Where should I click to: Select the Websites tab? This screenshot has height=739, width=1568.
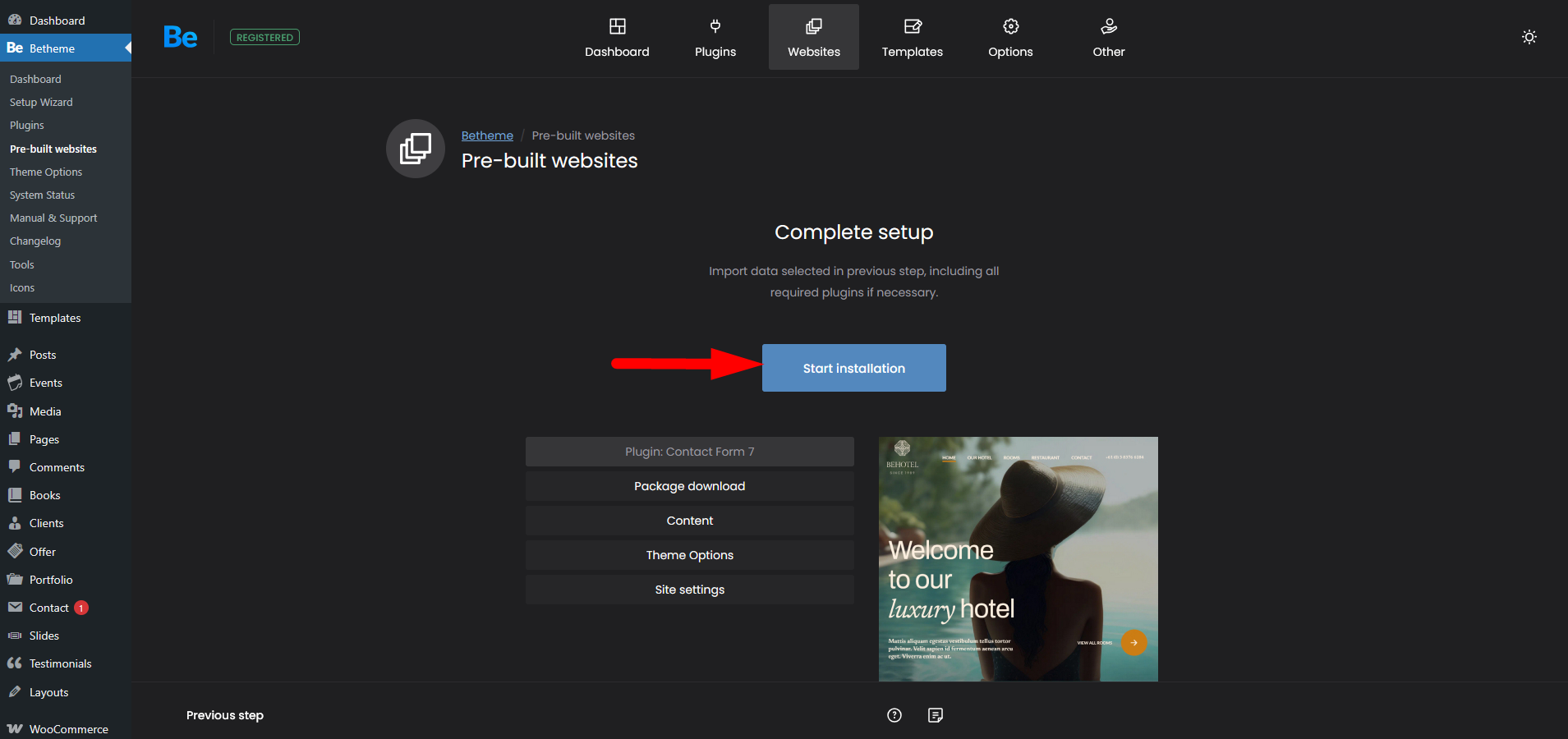(813, 38)
